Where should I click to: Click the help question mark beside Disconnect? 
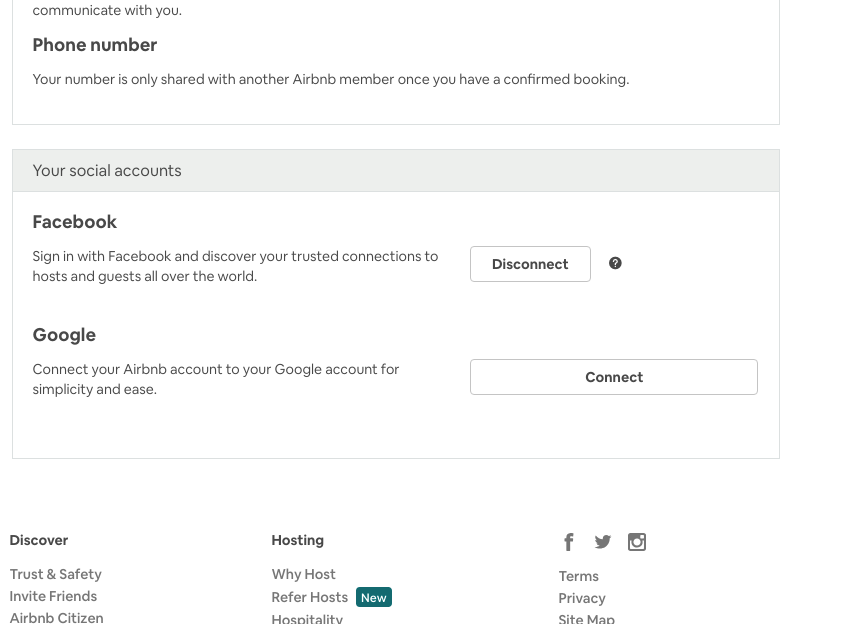coord(615,263)
